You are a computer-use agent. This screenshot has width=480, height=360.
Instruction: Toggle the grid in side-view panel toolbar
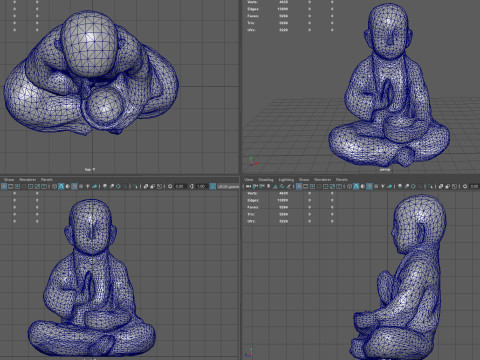click(299, 186)
